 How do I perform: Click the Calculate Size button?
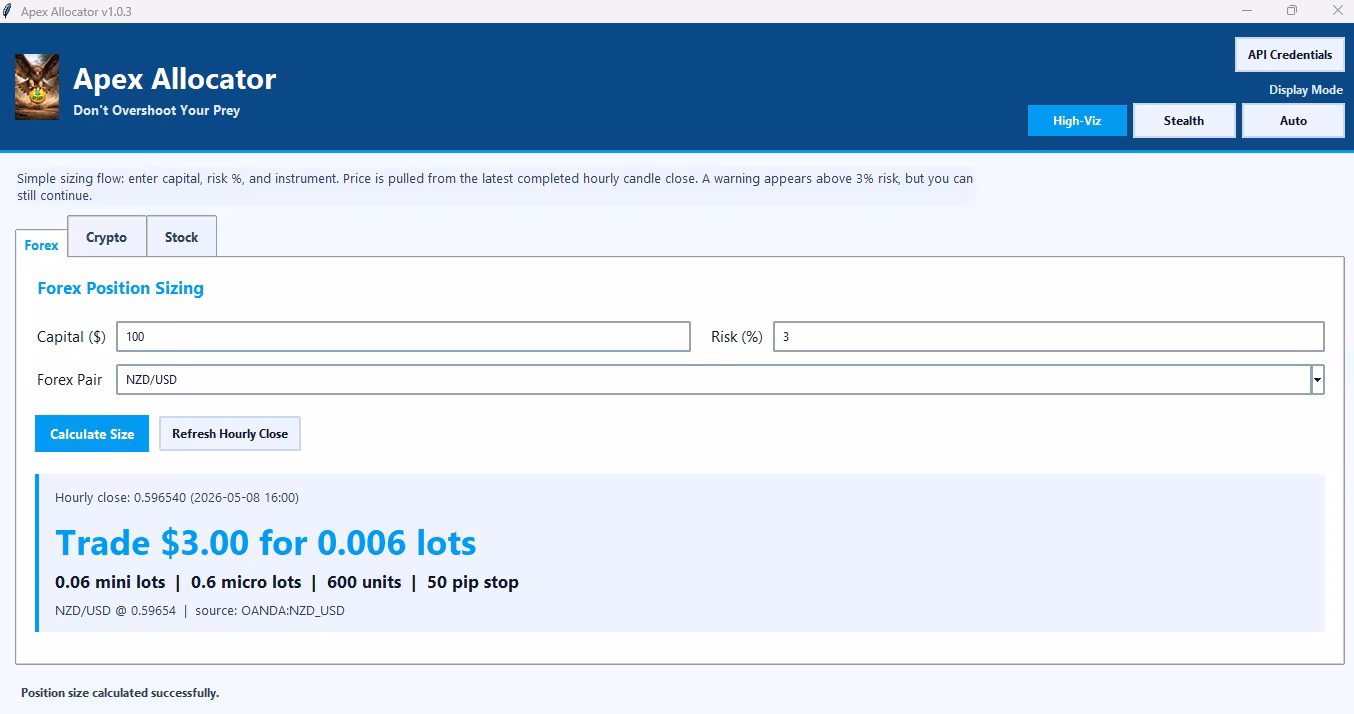click(x=92, y=434)
